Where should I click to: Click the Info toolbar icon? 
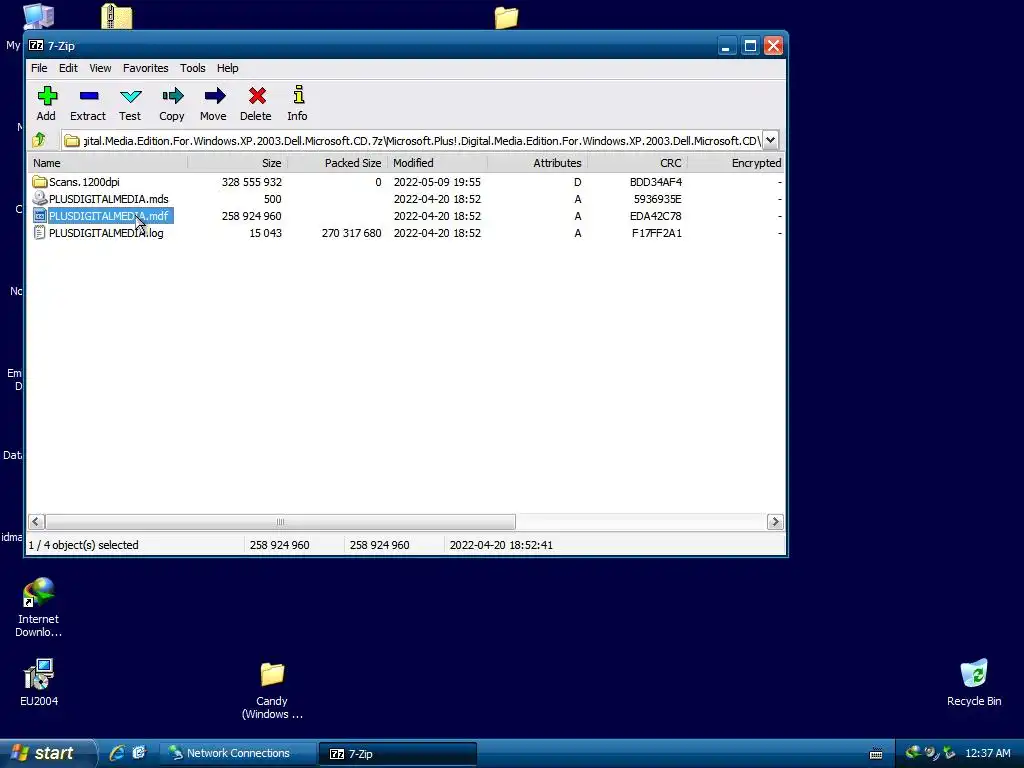298,95
